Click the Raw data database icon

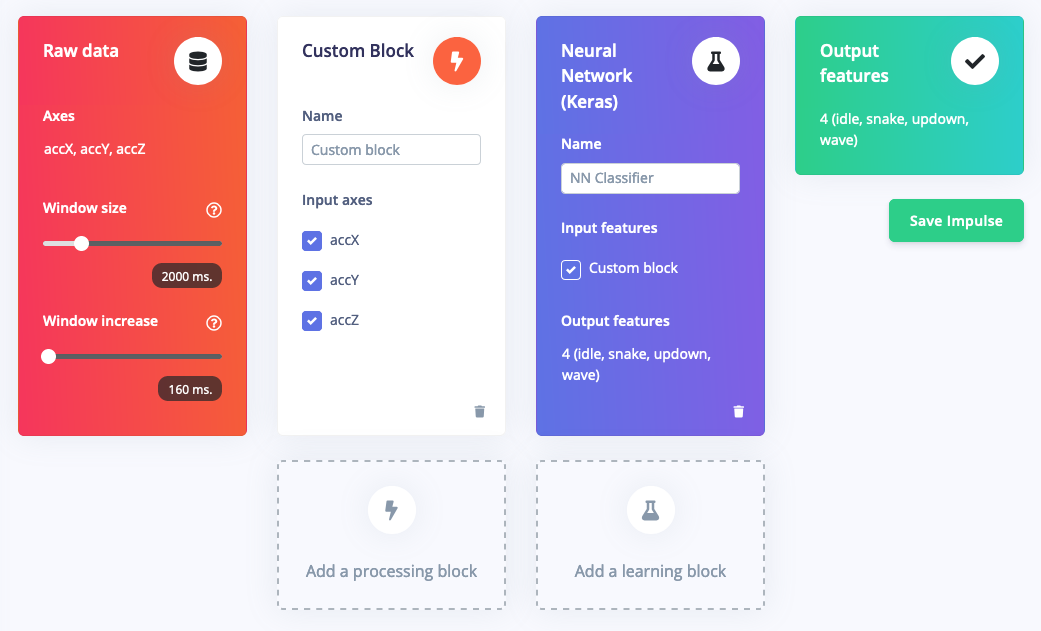click(198, 61)
